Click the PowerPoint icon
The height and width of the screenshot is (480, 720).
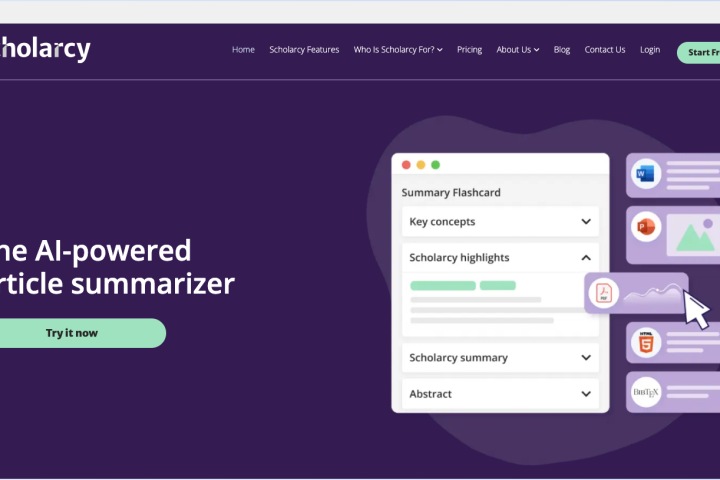645,229
